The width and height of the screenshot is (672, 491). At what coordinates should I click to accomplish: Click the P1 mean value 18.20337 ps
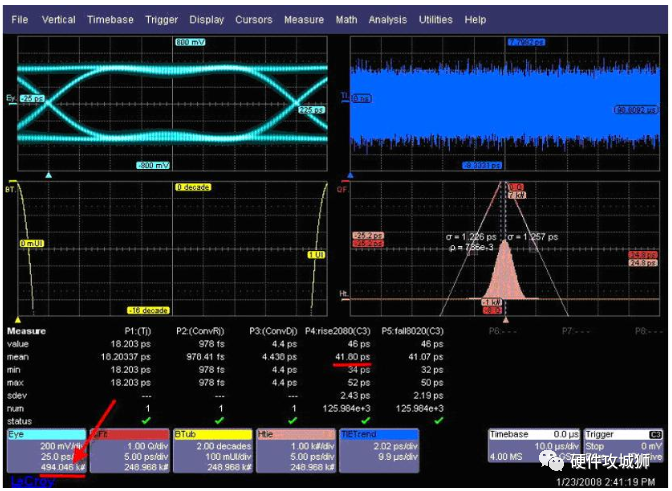(126, 357)
